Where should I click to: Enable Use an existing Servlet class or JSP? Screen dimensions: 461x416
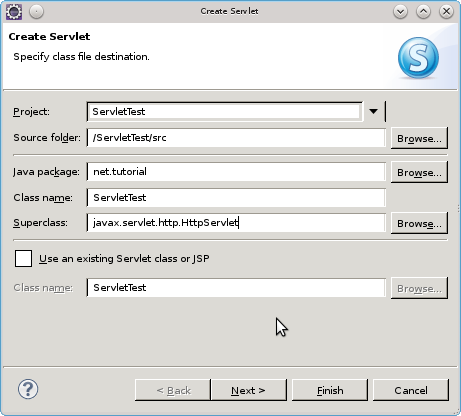[x=23, y=258]
